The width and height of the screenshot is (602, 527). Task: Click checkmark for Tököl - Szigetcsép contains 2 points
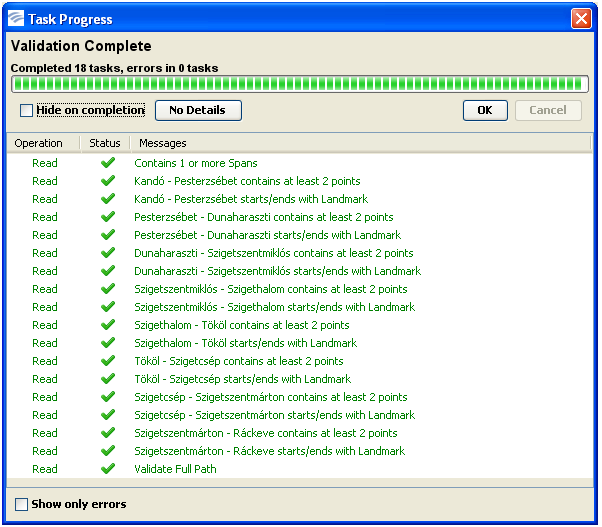coord(108,361)
